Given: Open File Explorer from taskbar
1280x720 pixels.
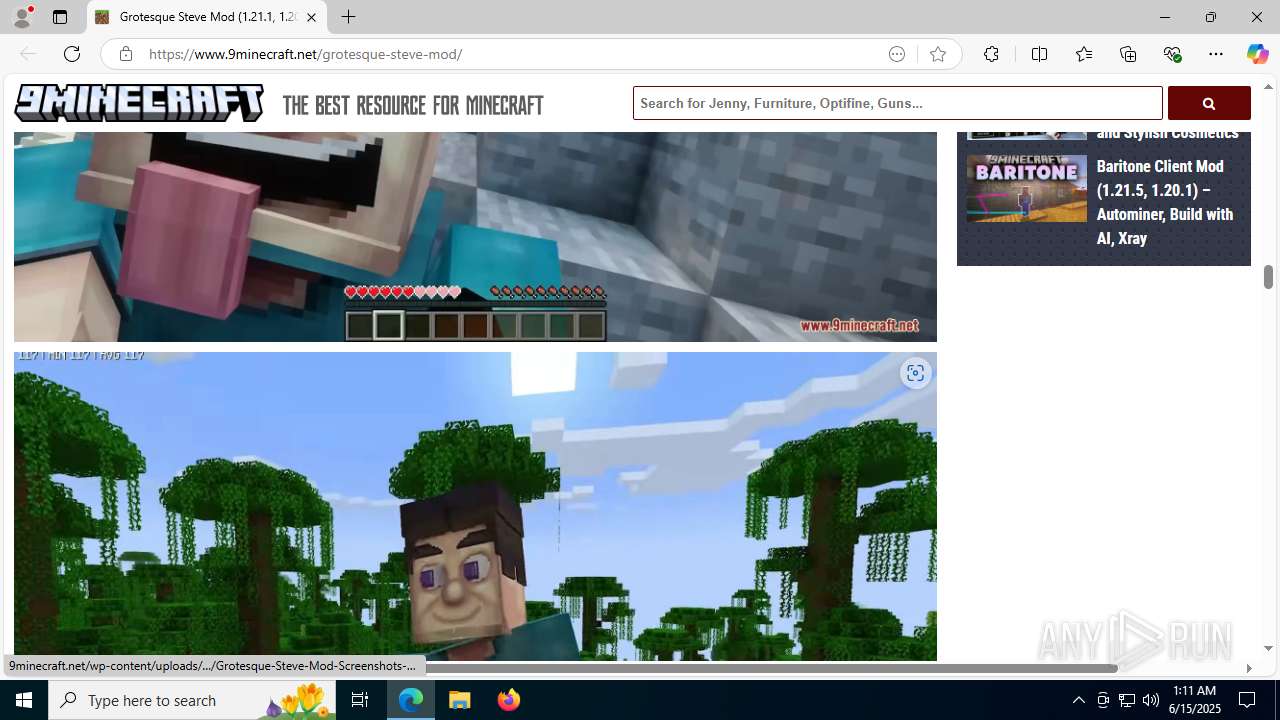Looking at the screenshot, I should 460,700.
